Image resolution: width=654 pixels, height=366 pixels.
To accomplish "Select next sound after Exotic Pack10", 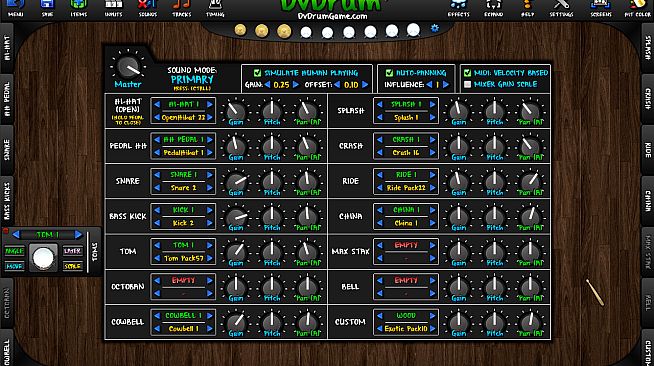I will (433, 329).
